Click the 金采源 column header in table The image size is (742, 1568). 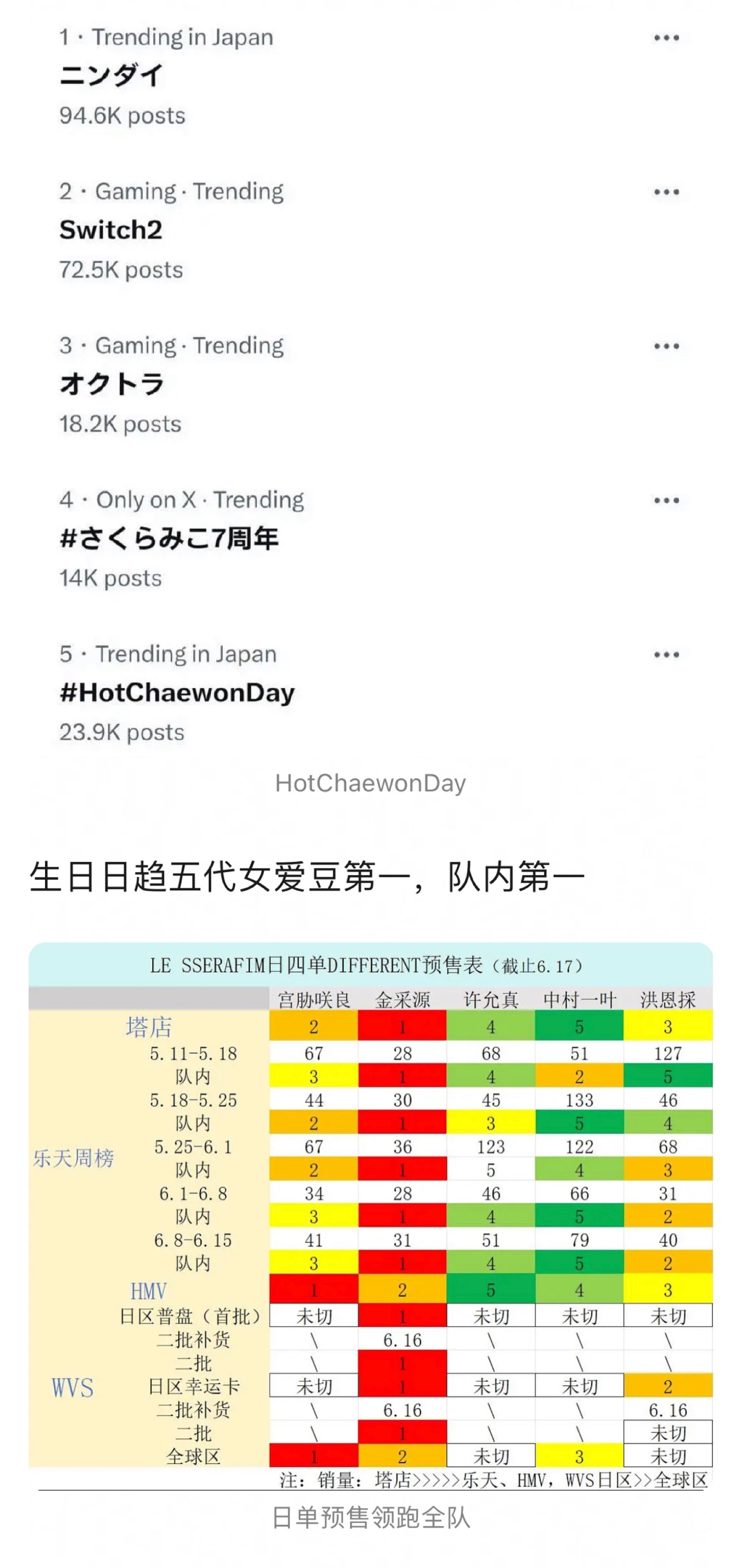[402, 1000]
